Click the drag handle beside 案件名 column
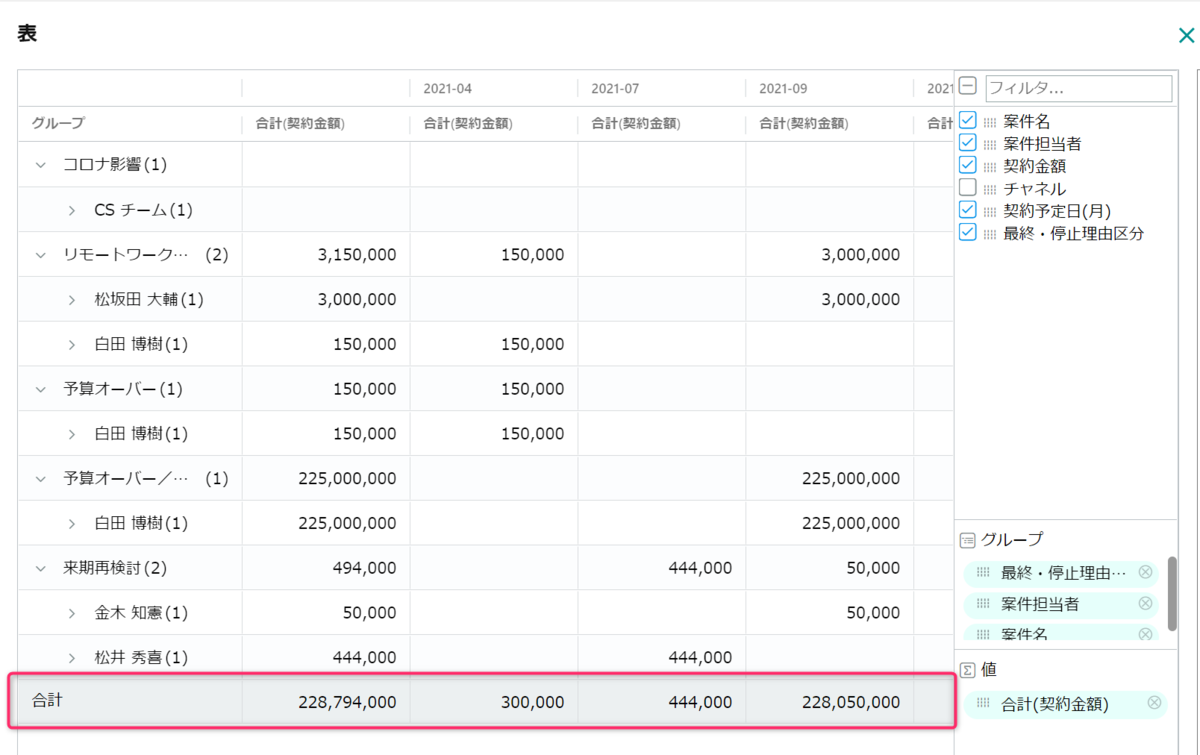The image size is (1200, 755). [x=990, y=122]
